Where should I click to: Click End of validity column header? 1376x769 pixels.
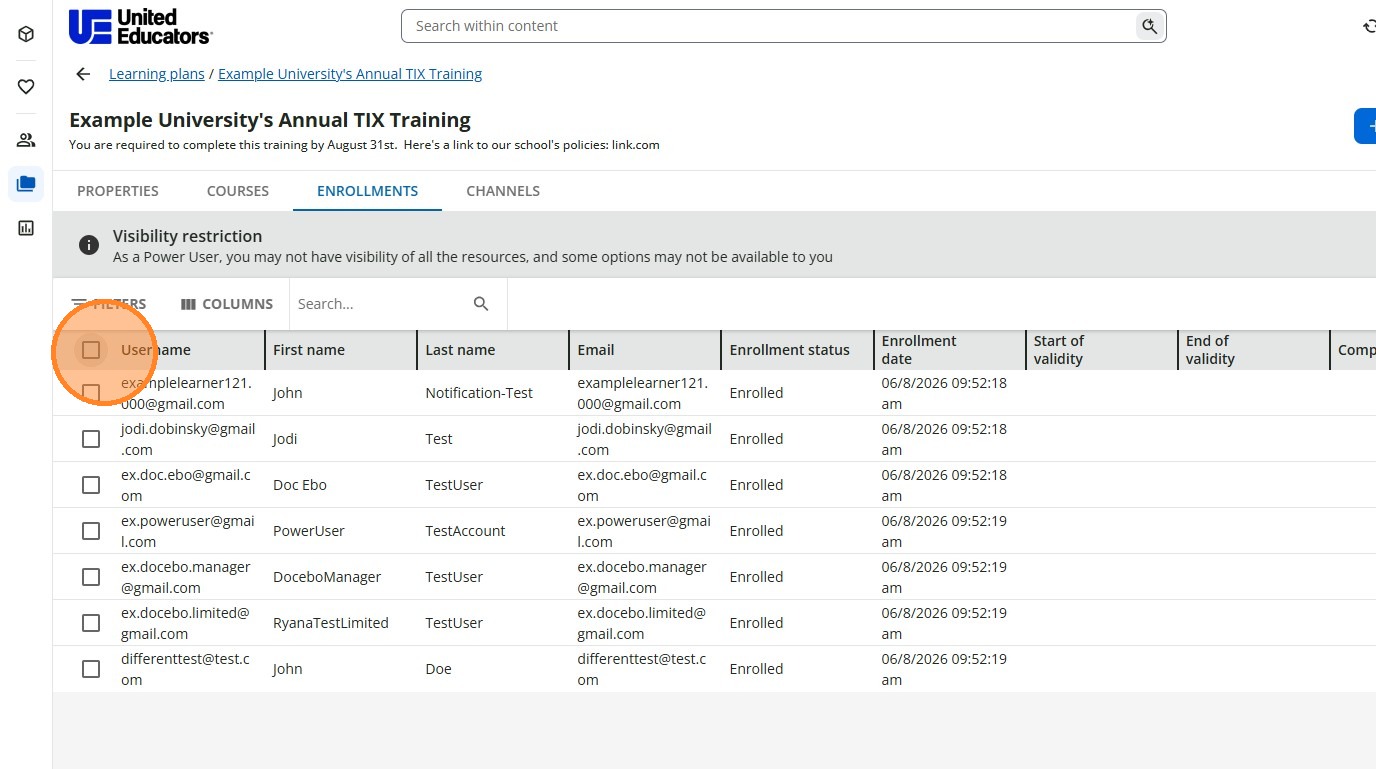coord(1210,350)
